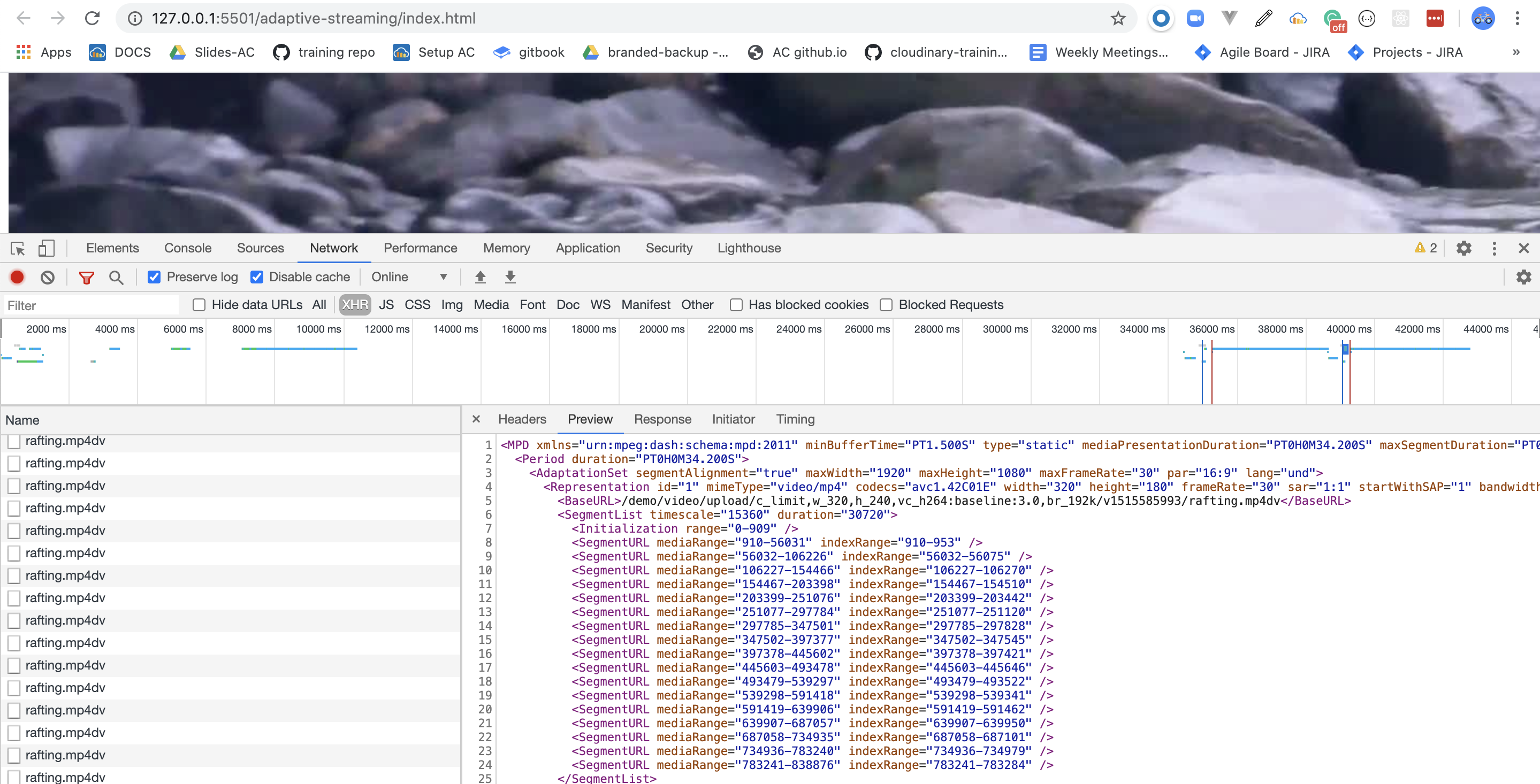This screenshot has width=1540, height=784.
Task: Clear the network log
Action: click(x=47, y=276)
